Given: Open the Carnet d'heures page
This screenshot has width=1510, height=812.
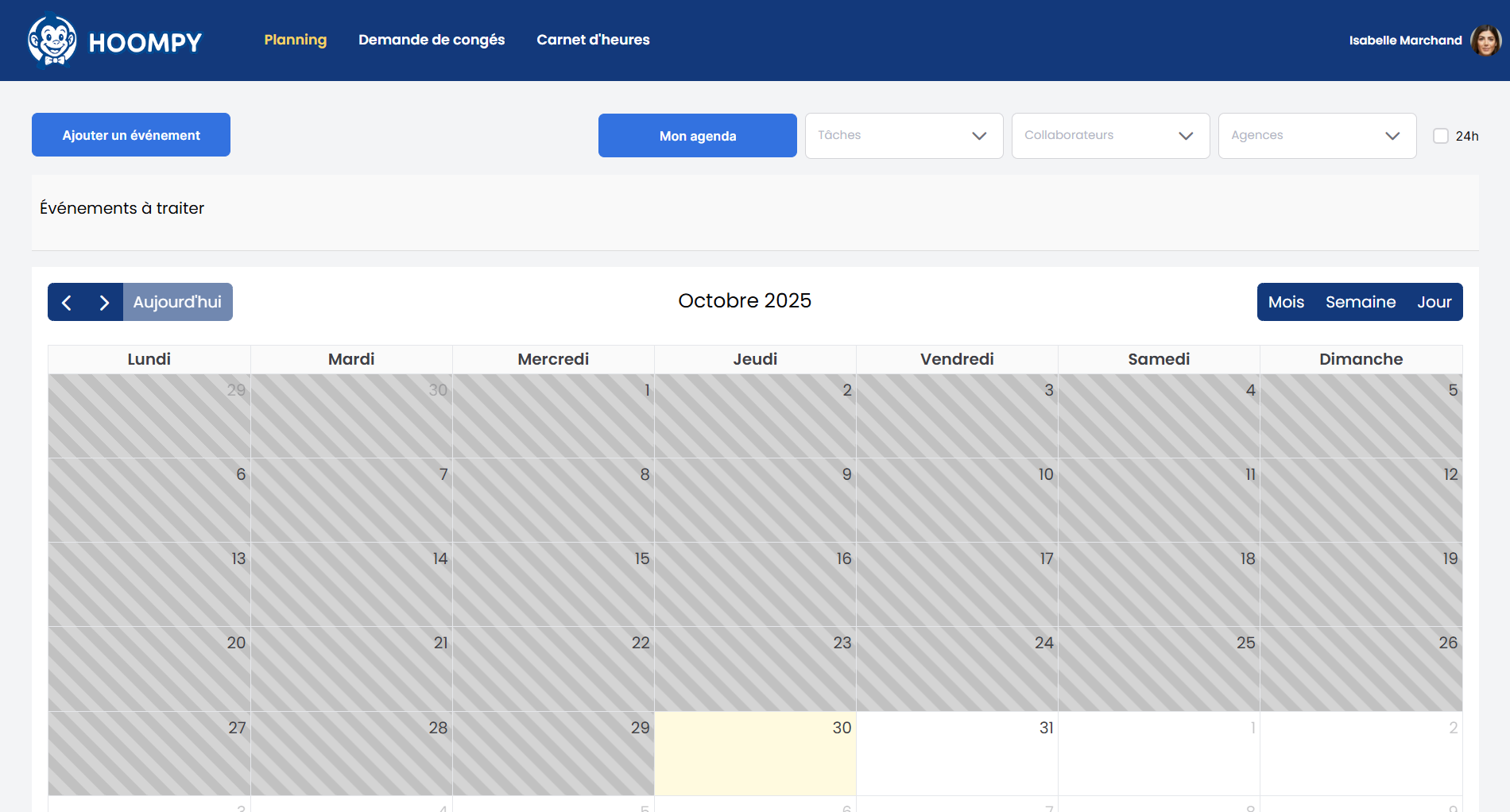Looking at the screenshot, I should coord(593,40).
